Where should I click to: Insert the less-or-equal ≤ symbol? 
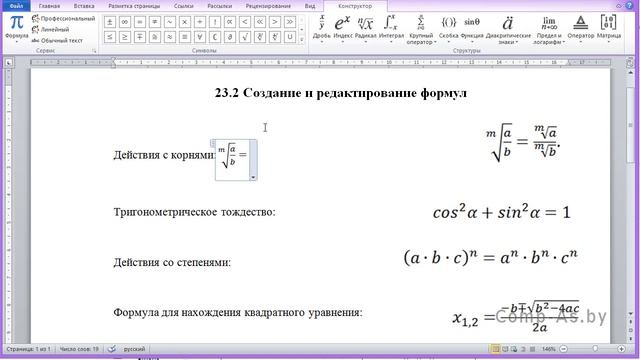point(109,37)
